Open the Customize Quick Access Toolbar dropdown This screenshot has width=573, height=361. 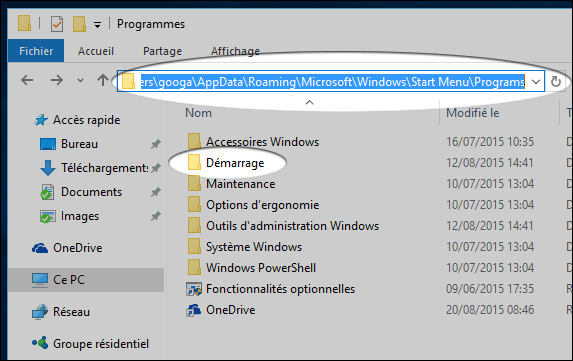tap(97, 25)
